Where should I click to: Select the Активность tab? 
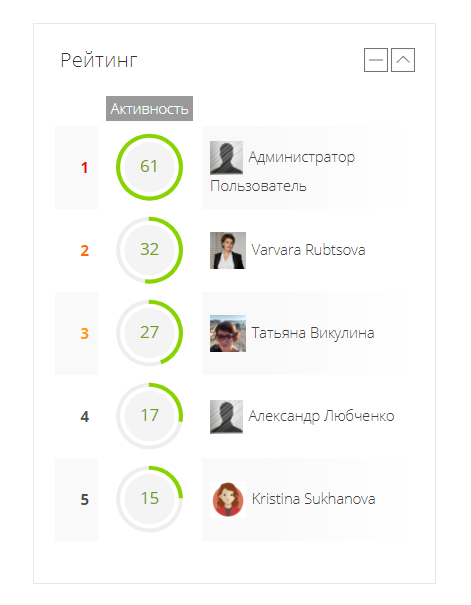point(149,109)
